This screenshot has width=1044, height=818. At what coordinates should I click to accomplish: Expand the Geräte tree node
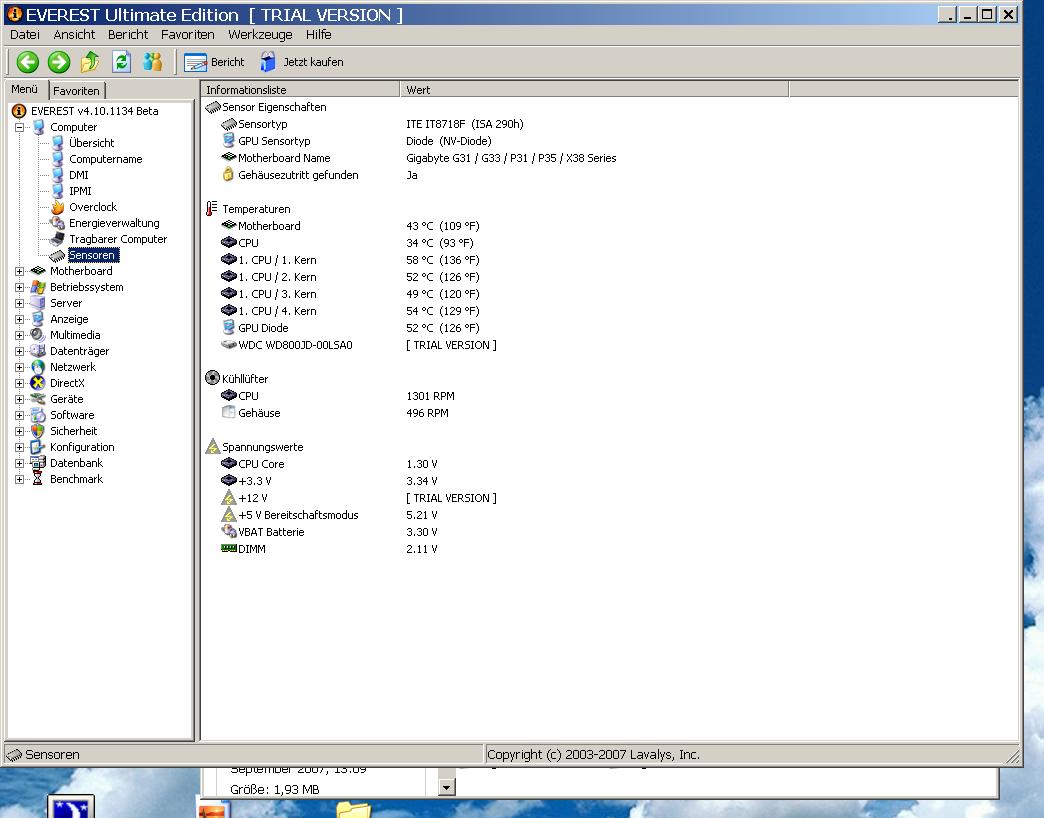pyautogui.click(x=19, y=399)
